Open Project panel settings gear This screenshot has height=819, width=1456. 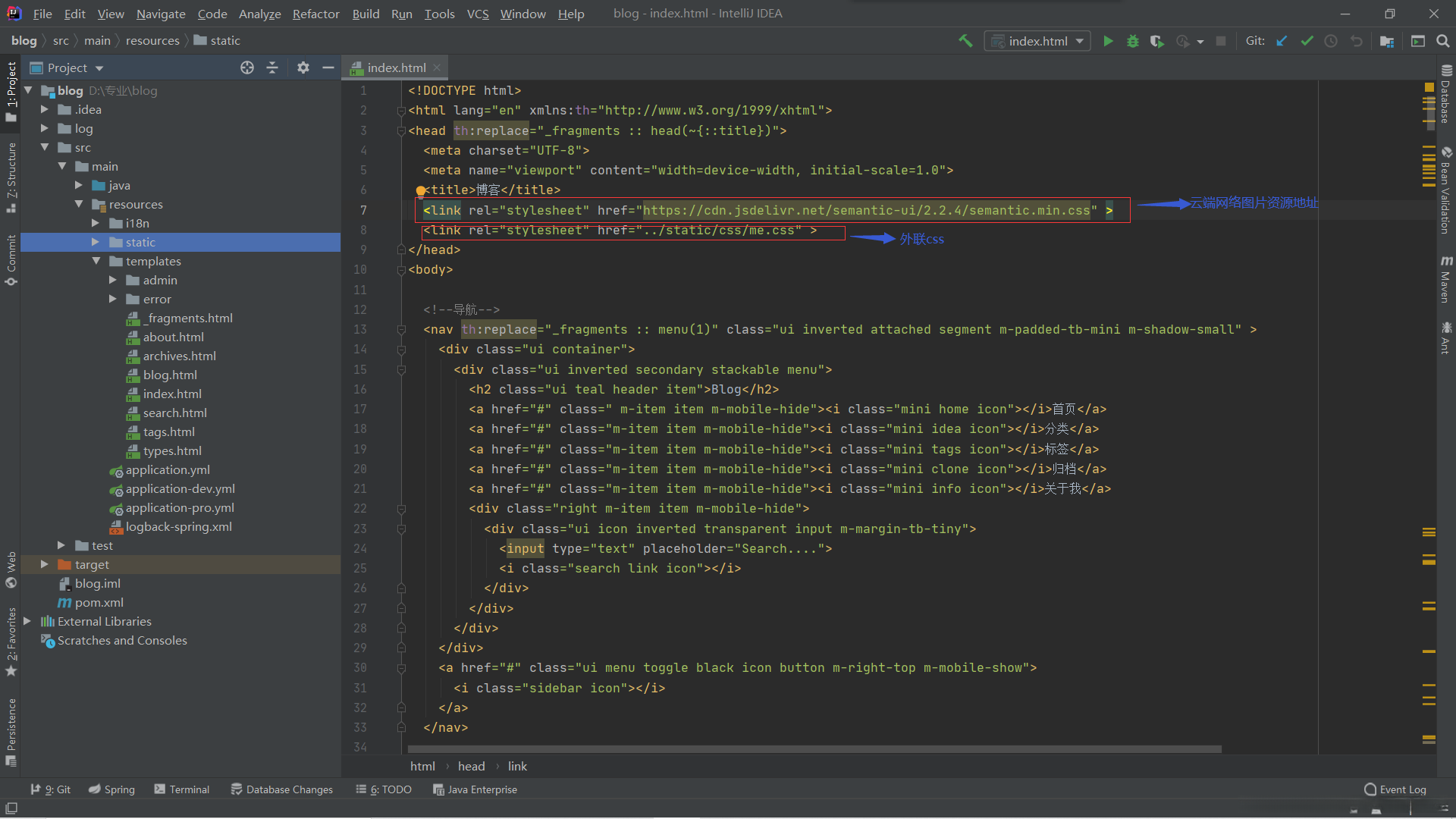click(303, 67)
